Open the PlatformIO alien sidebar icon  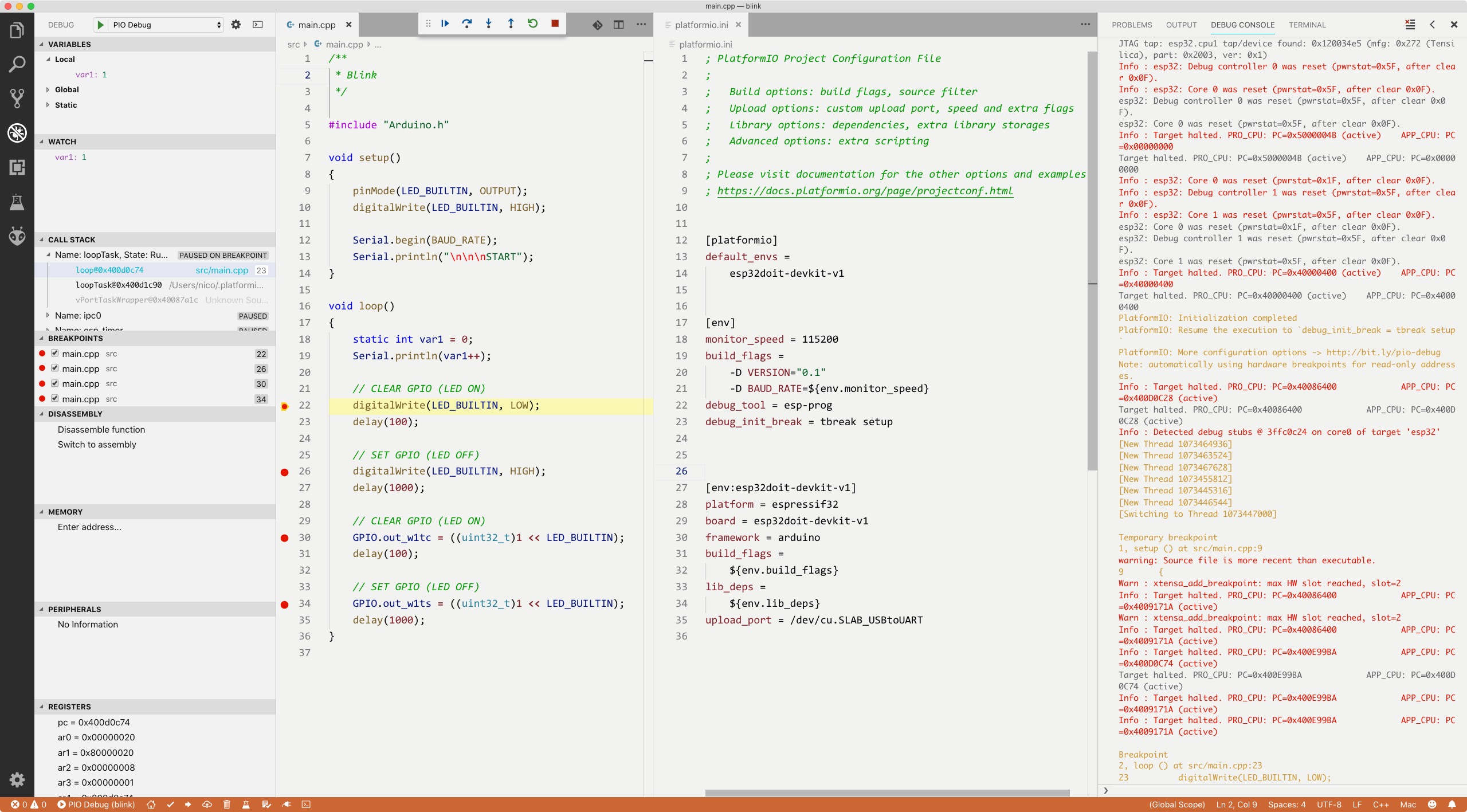tap(17, 236)
